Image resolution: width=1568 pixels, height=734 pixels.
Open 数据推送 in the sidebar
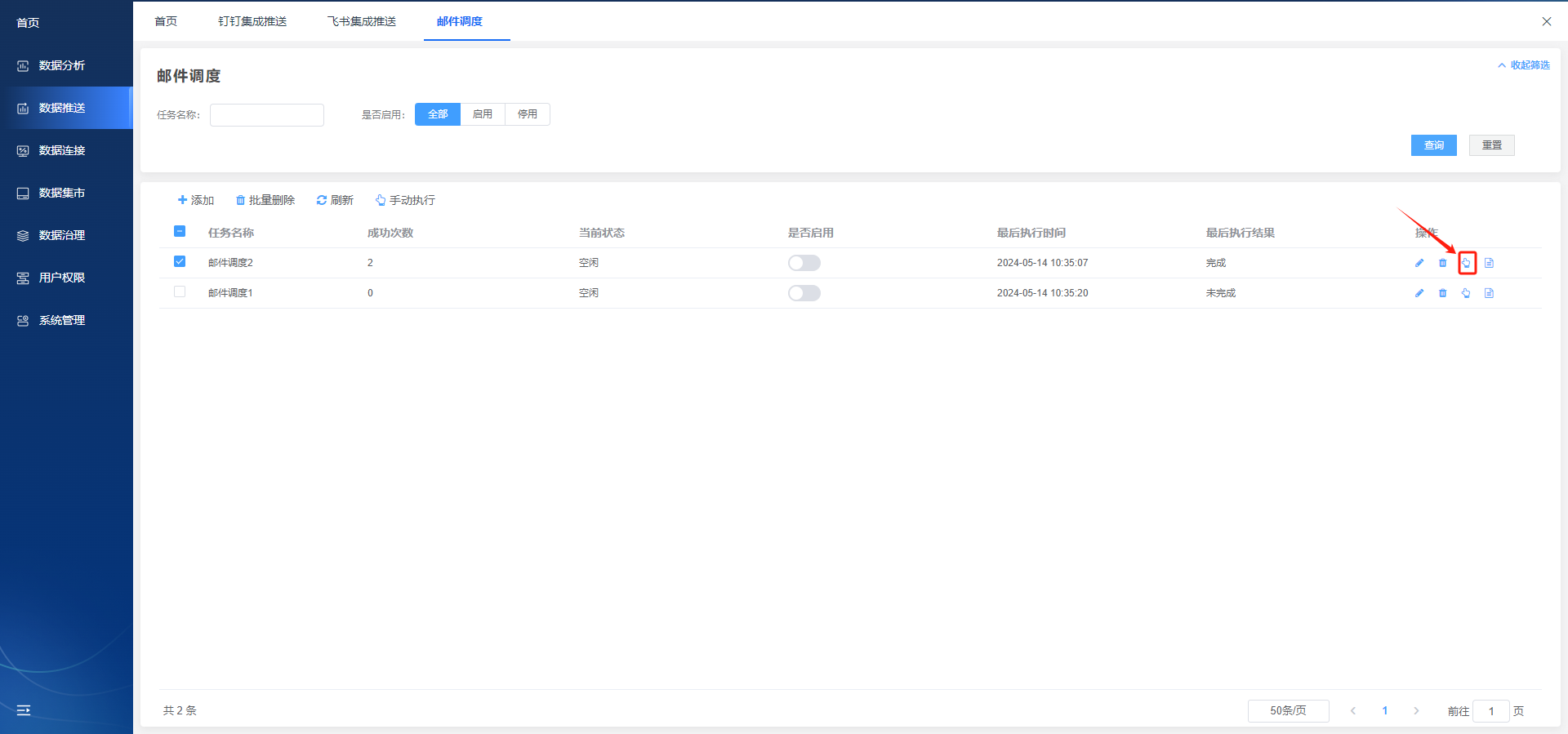tap(65, 108)
